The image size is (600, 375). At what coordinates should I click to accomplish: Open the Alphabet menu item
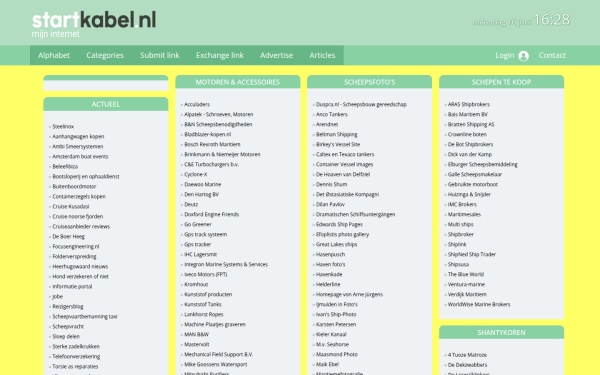click(54, 55)
